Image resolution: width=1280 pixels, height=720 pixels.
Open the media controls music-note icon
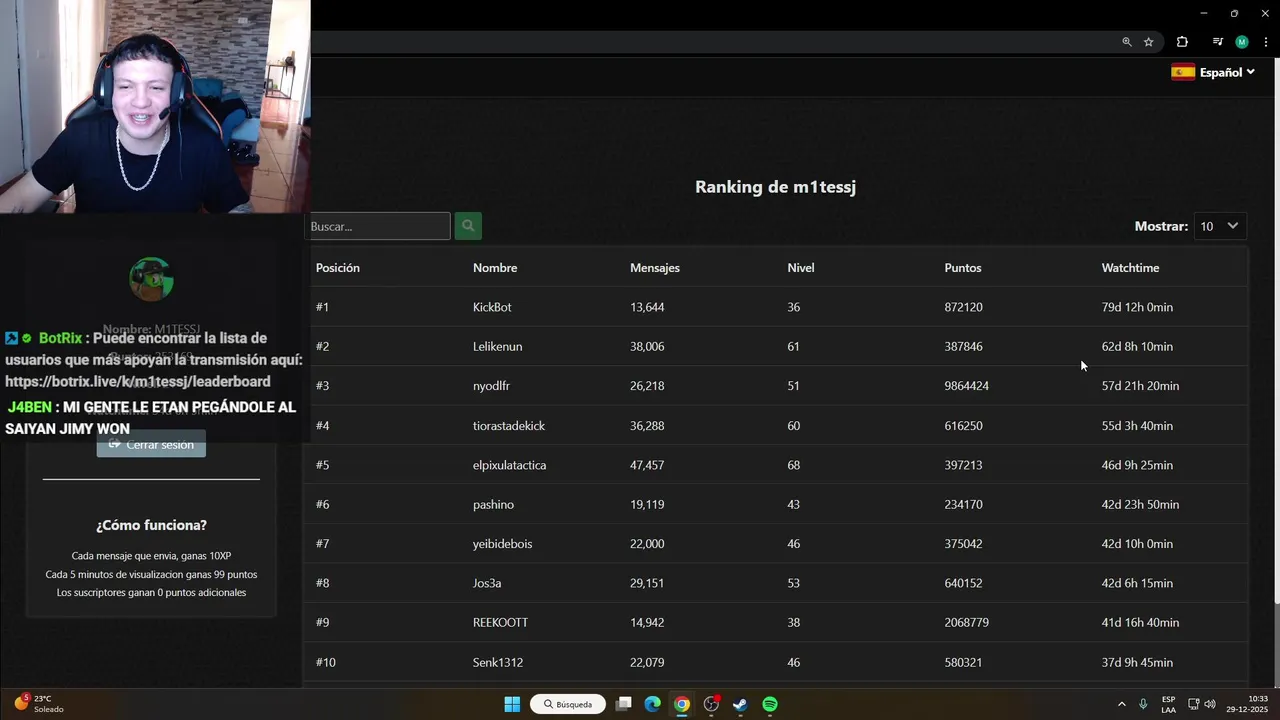1217,42
